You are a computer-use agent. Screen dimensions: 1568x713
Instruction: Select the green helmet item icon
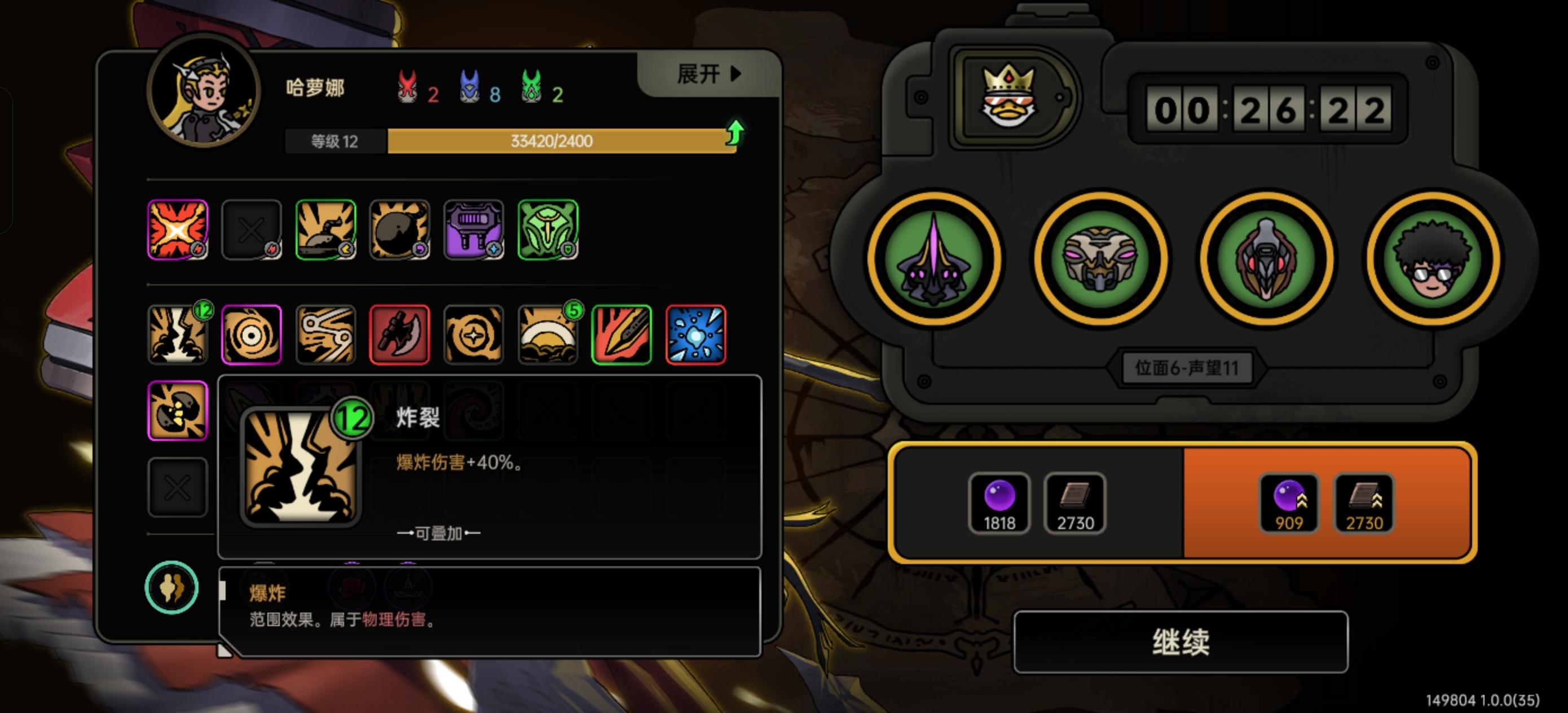(x=548, y=230)
